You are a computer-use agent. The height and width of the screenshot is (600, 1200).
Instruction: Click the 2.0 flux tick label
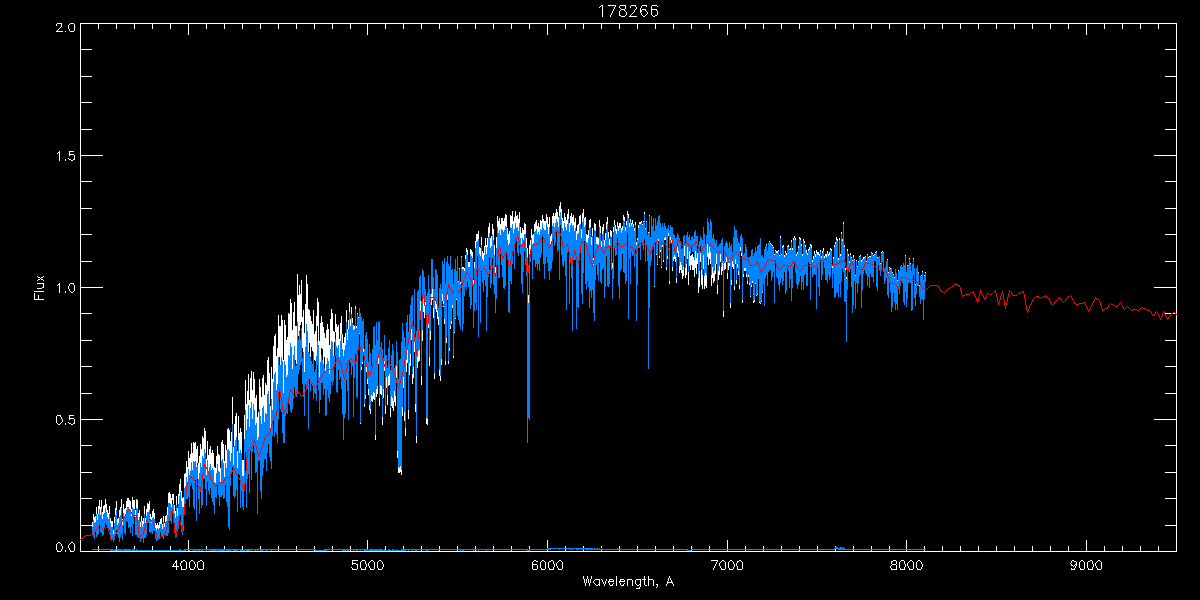coord(66,28)
